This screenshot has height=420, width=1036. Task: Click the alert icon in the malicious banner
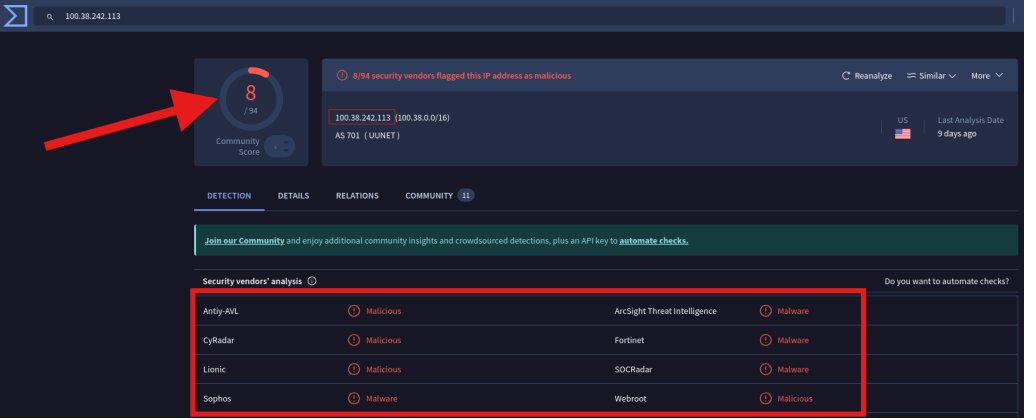pos(342,75)
